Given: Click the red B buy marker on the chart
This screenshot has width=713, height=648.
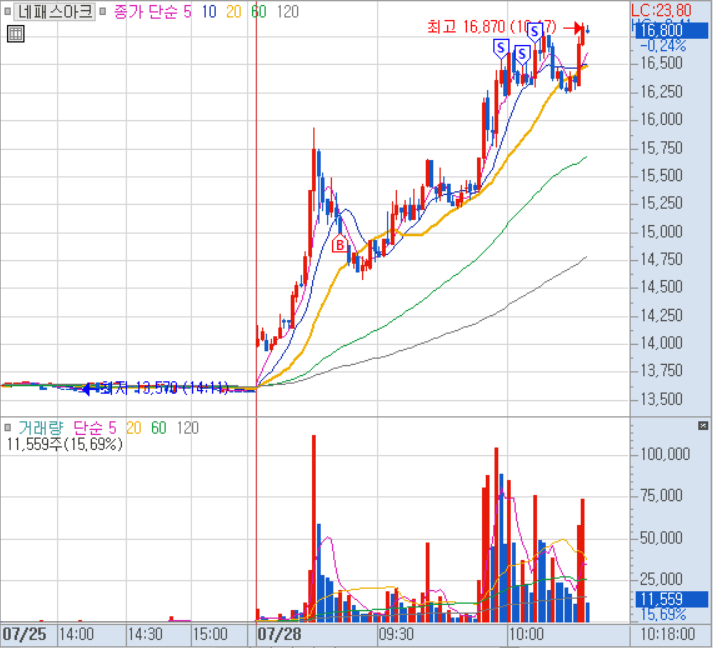Looking at the screenshot, I should (x=339, y=244).
